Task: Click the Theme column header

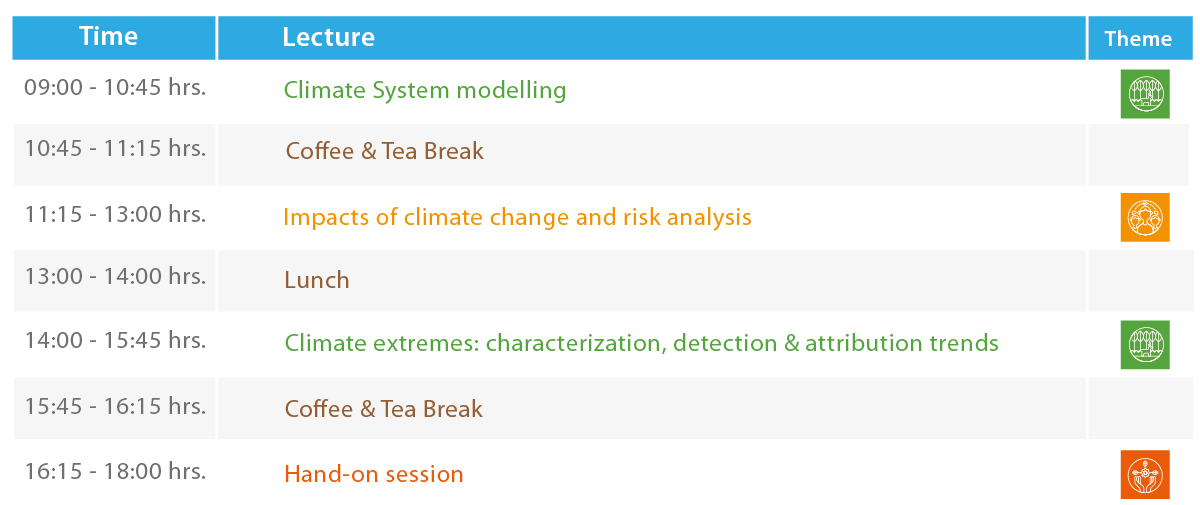Action: [1138, 39]
